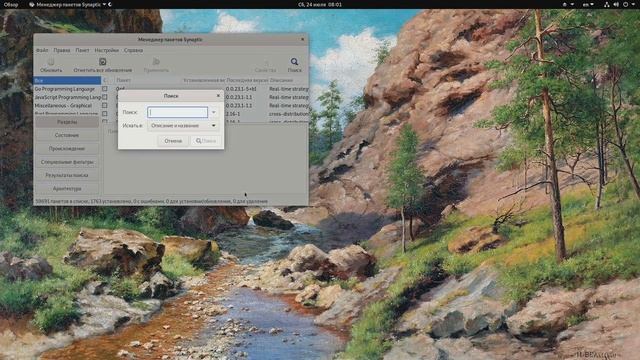Screen dimensions: 640x360
Task: Select the Состояние filter button
Action: click(67, 135)
